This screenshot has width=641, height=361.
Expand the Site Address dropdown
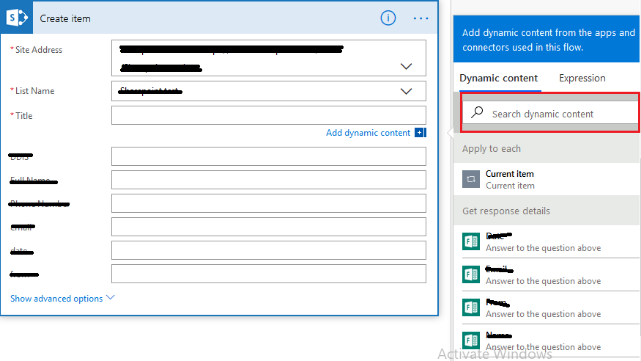[406, 66]
